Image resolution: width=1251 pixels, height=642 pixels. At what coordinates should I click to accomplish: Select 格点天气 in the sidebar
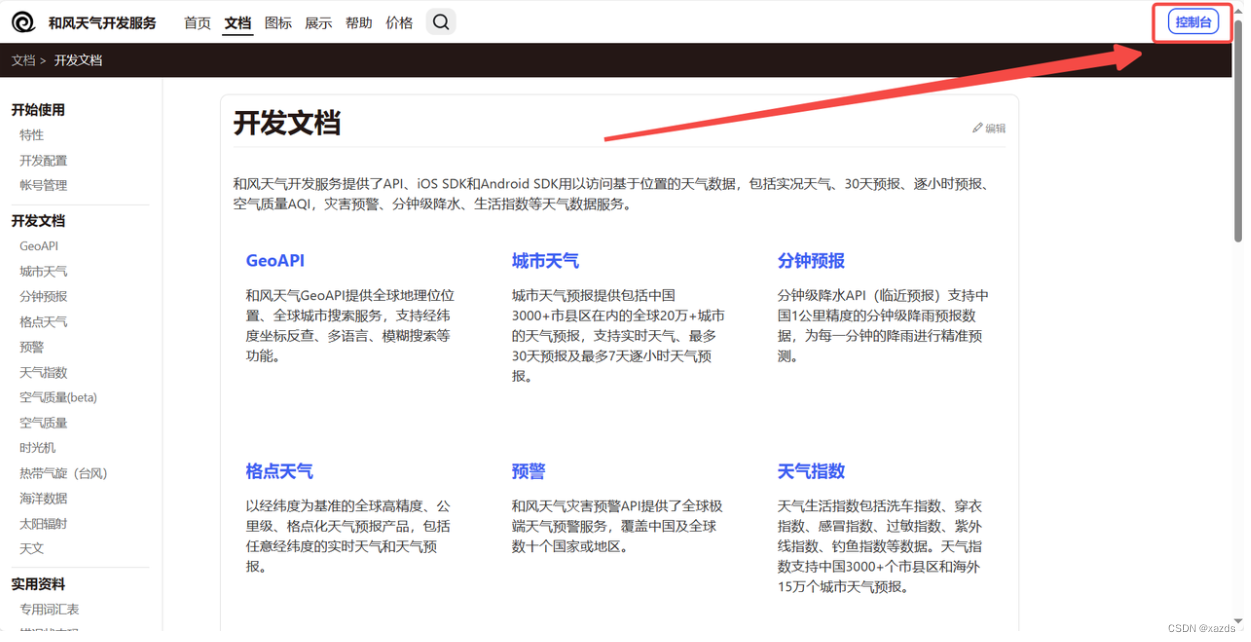coord(44,322)
